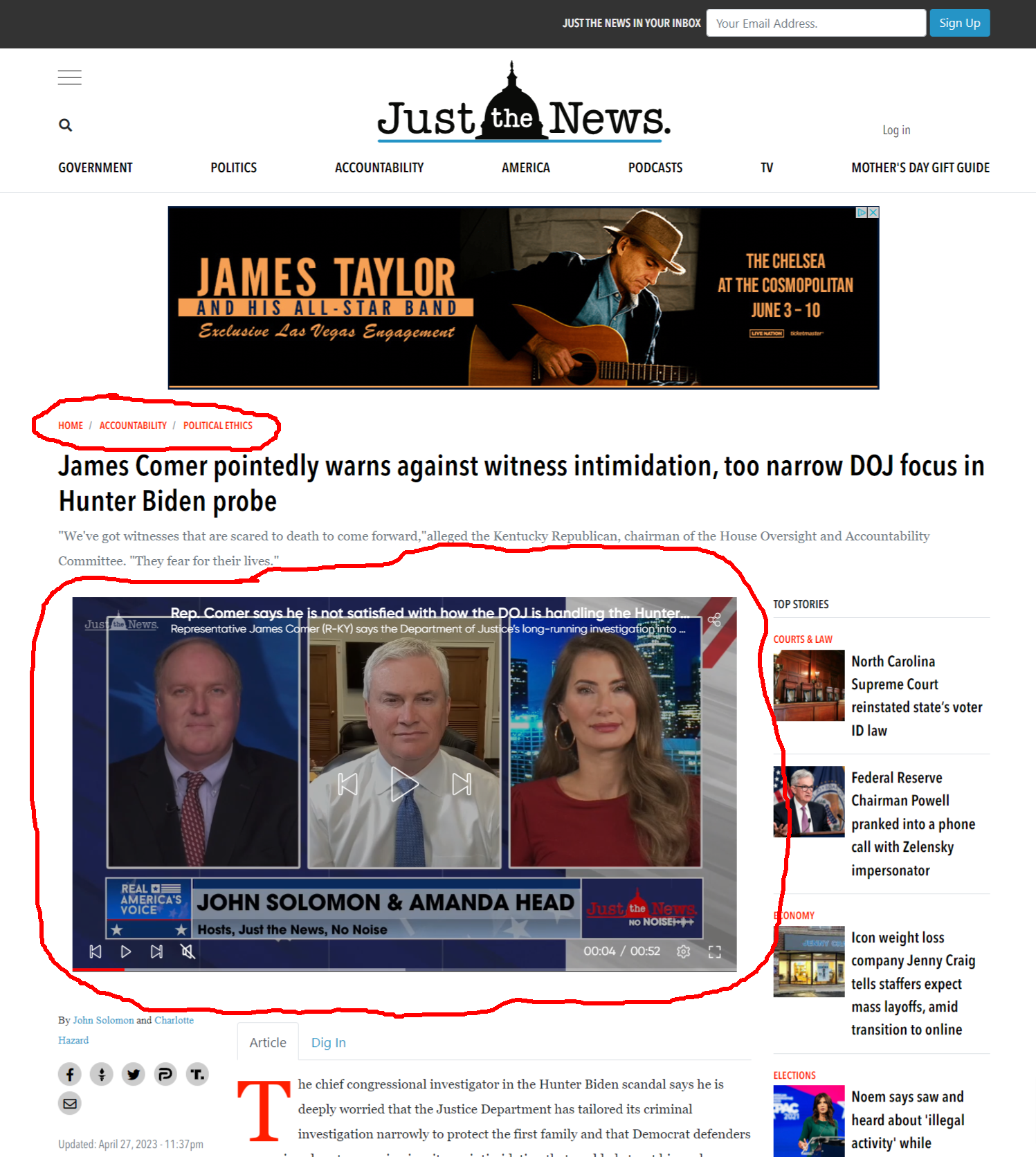Screen dimensions: 1036x1157
Task: Open Powell story thumbnail image
Action: (809, 802)
